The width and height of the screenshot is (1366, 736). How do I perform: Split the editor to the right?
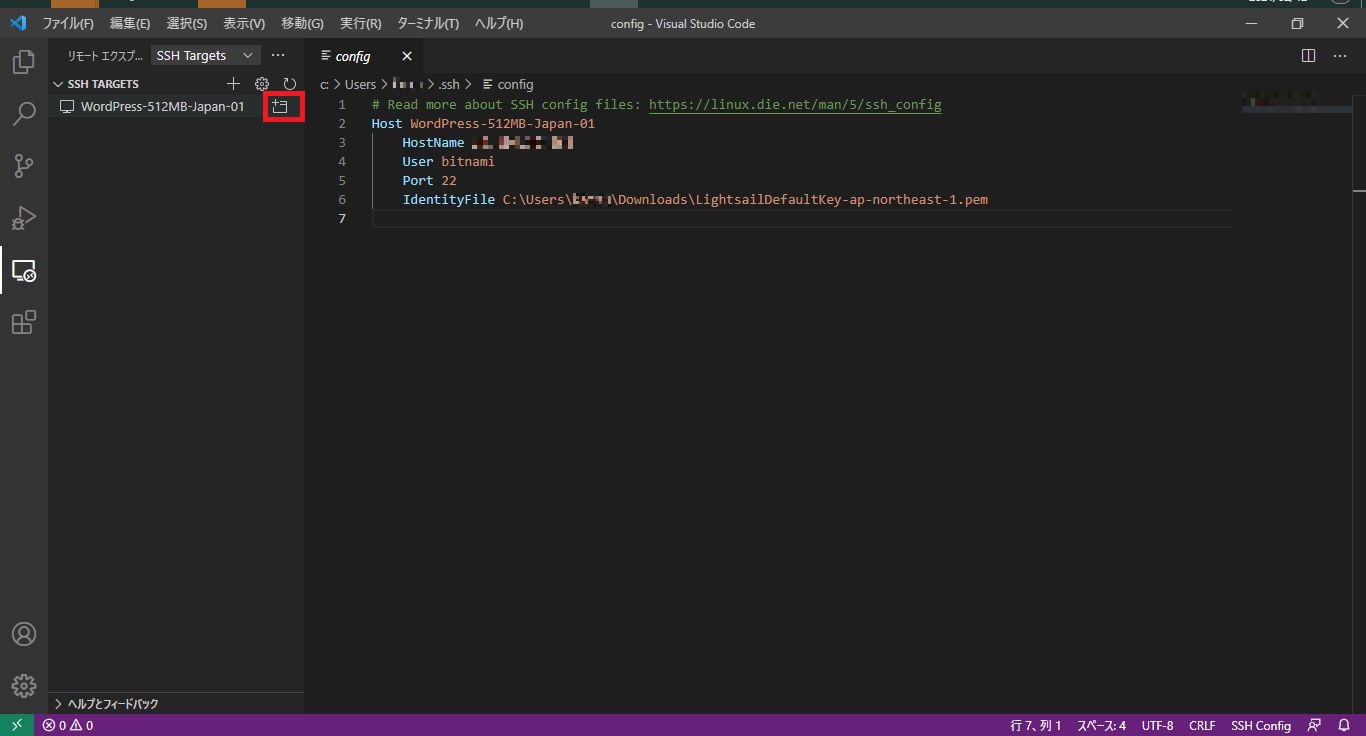tap(1308, 56)
